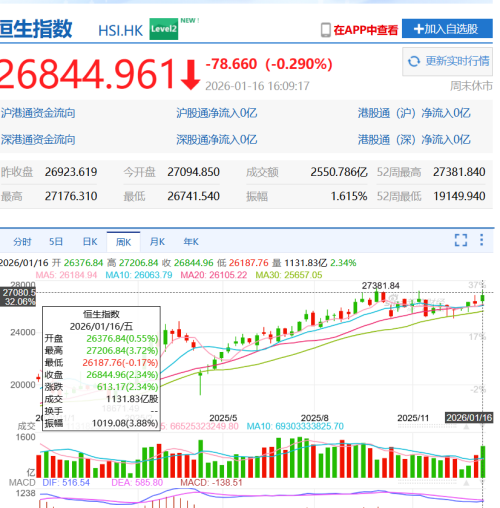The image size is (500, 508).
Task: Open the chart three-dot options menu
Action: point(481,240)
